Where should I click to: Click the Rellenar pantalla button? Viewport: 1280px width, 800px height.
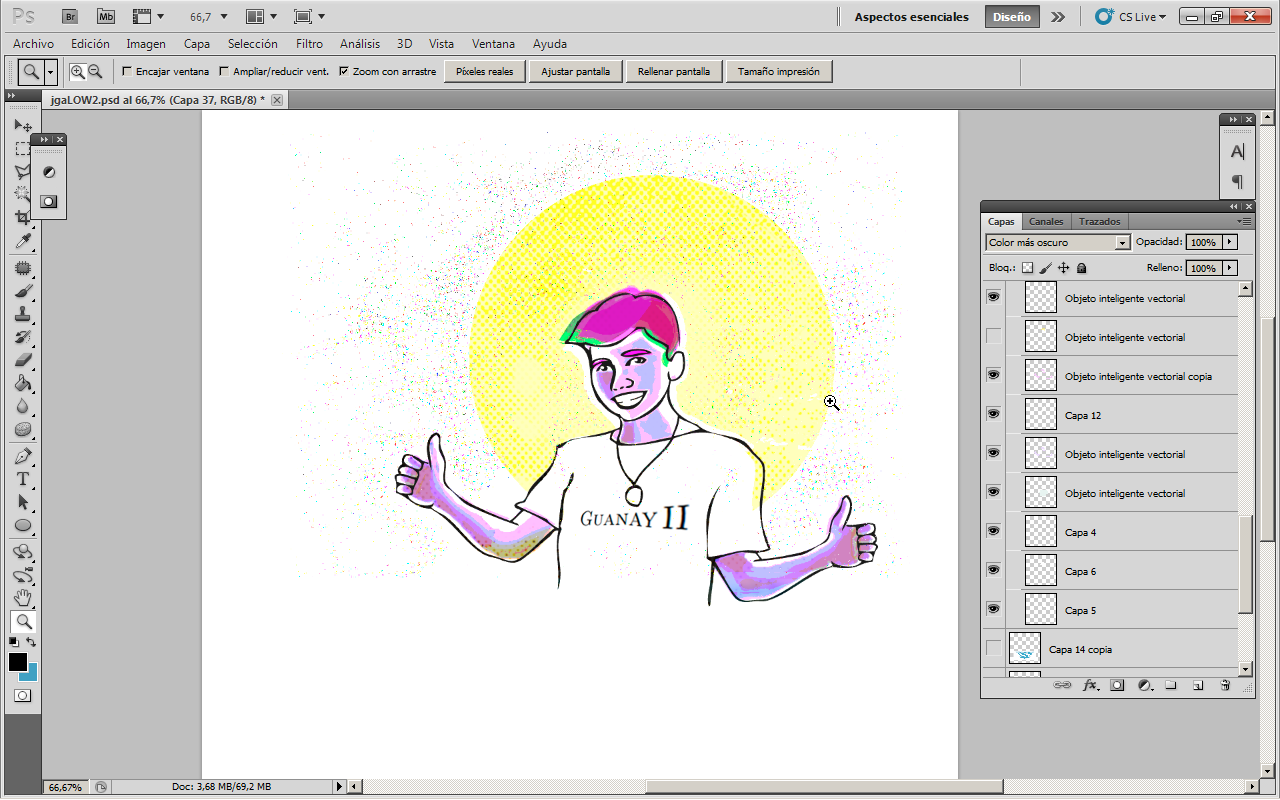tap(674, 72)
